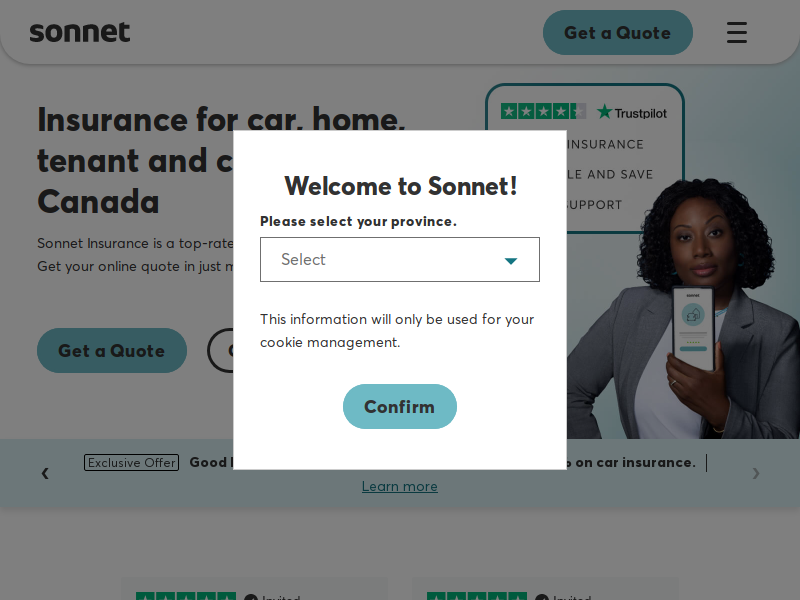Click the left review card's star rating
The width and height of the screenshot is (800, 600).
[x=186, y=596]
